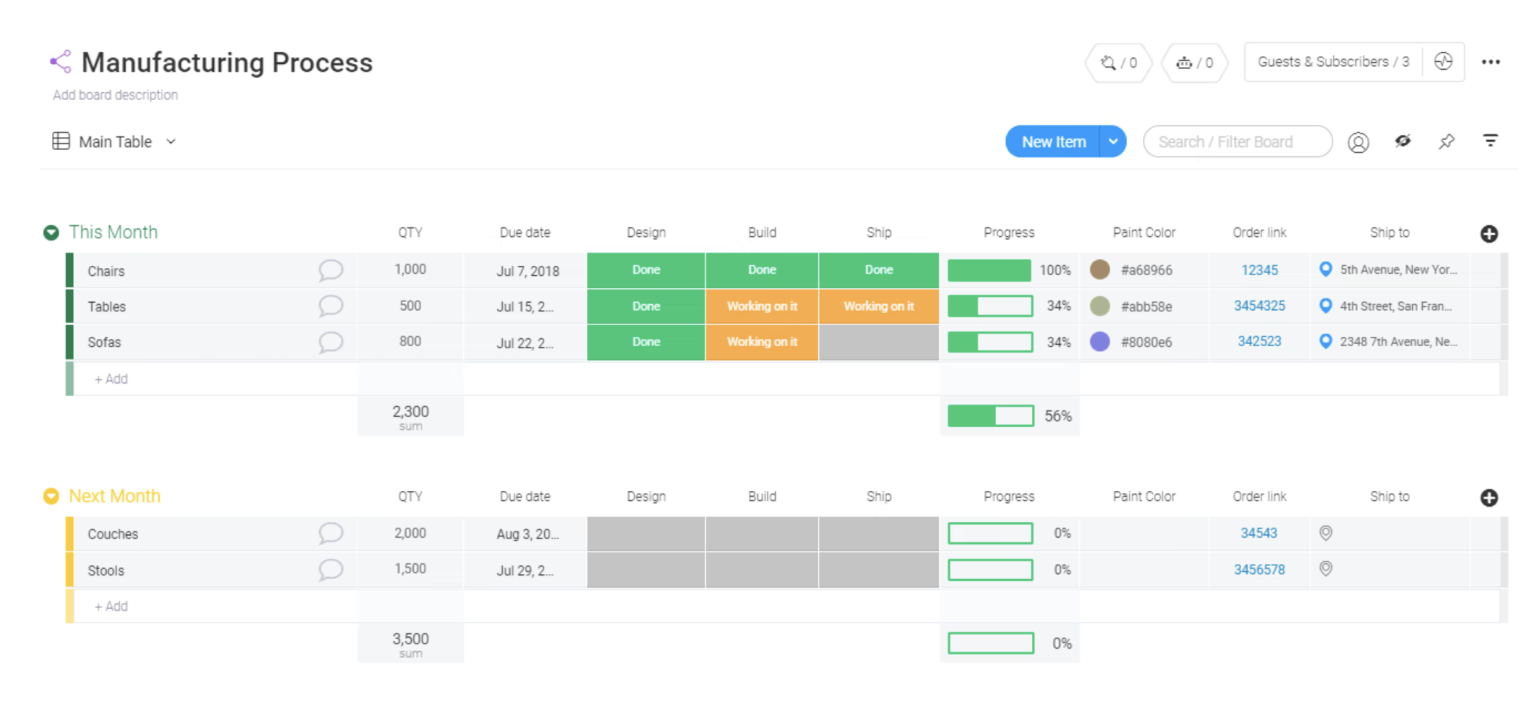This screenshot has height=719, width=1536.
Task: Open conversation bubble for Chairs
Action: point(330,270)
